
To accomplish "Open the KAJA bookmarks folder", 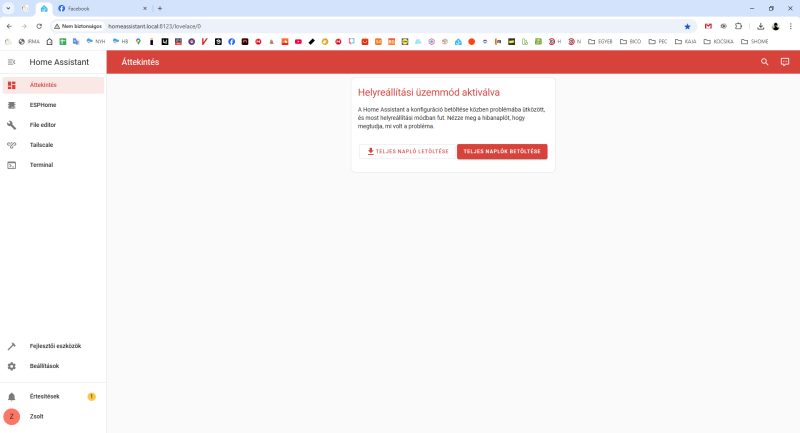I will pyautogui.click(x=686, y=42).
